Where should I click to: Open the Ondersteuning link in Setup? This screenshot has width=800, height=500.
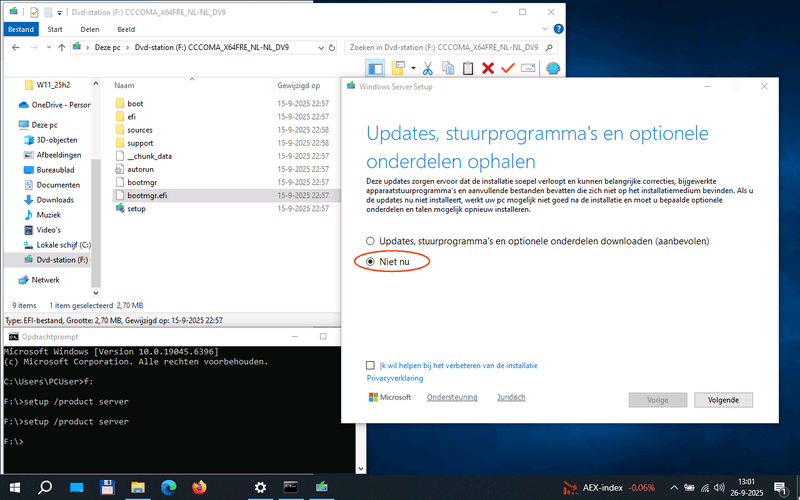click(452, 397)
